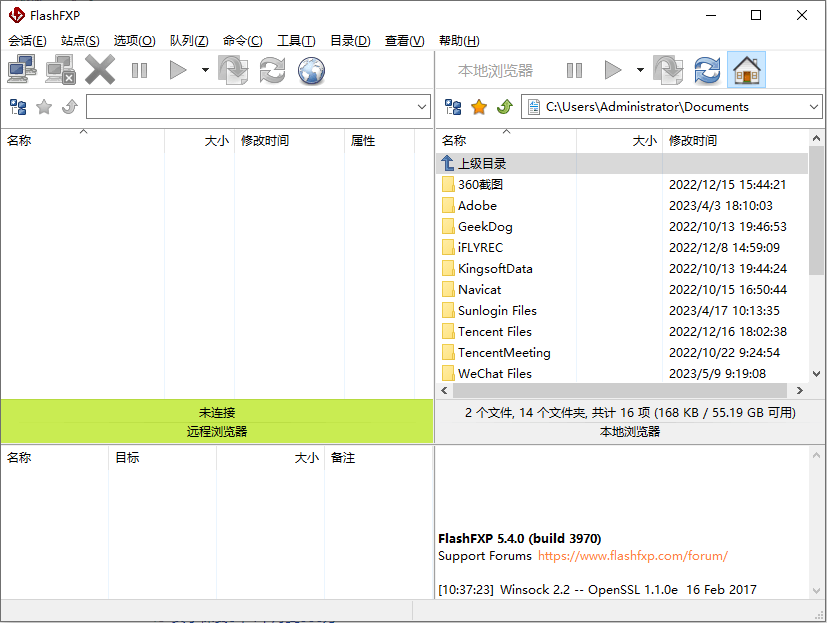
Task: Open the local transfer play dropdown arrow
Action: (640, 70)
